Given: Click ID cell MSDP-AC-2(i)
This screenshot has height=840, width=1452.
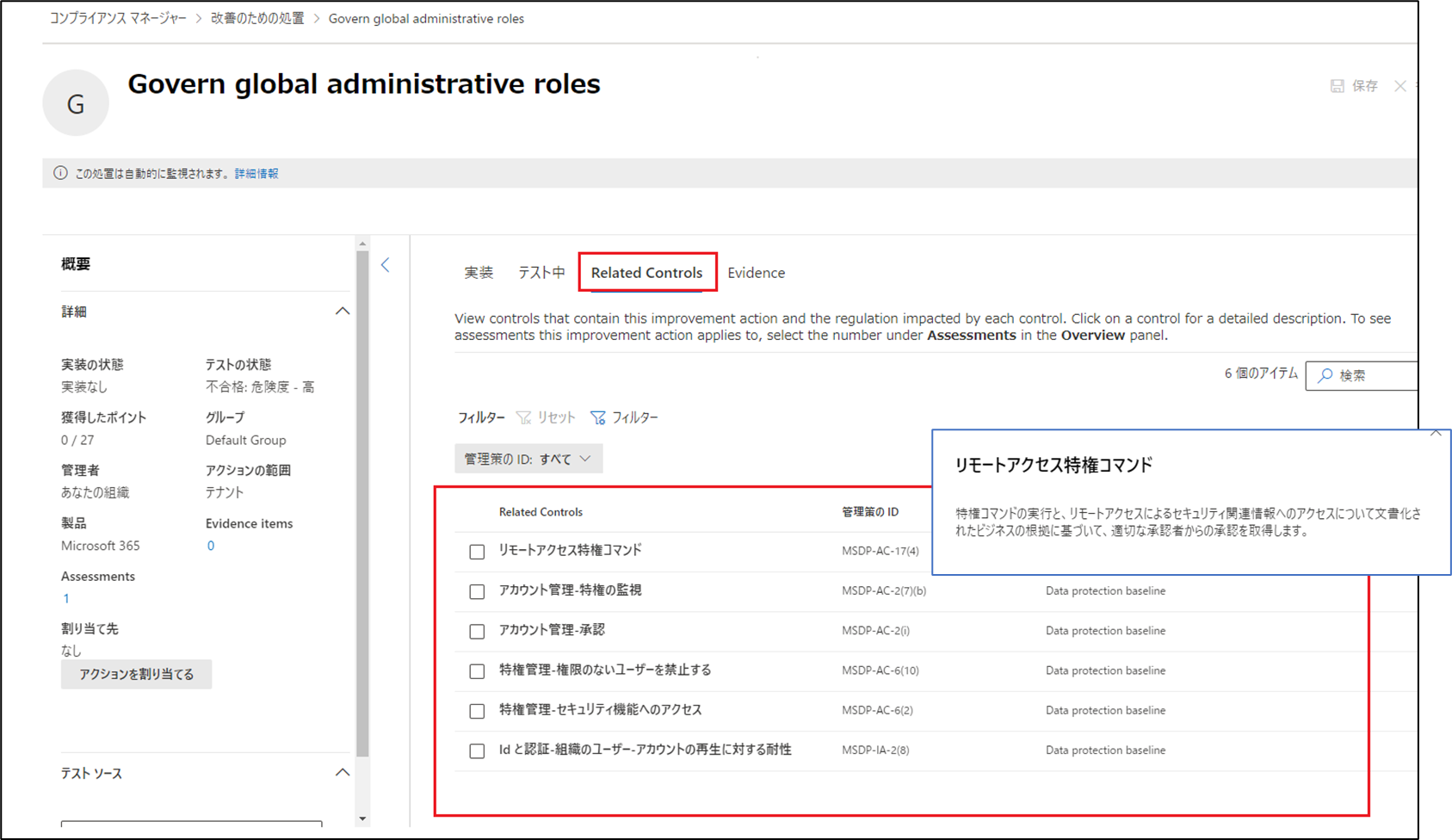Looking at the screenshot, I should 875,631.
